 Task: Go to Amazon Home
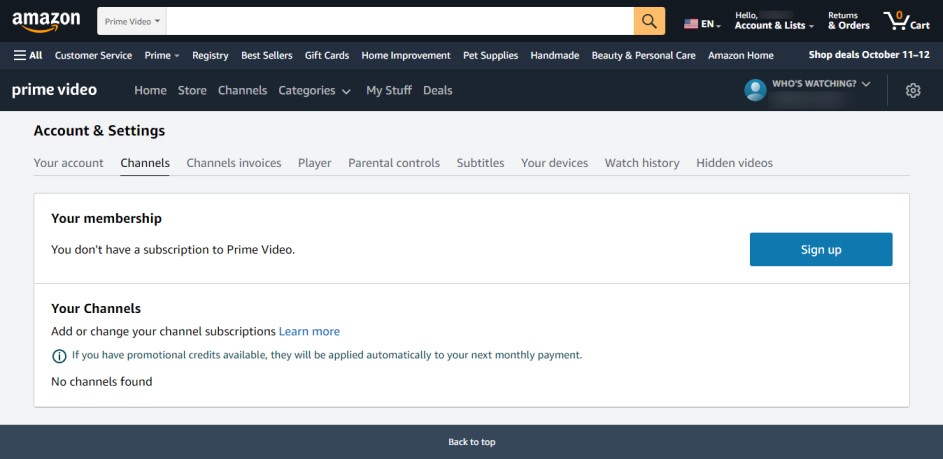tap(741, 55)
